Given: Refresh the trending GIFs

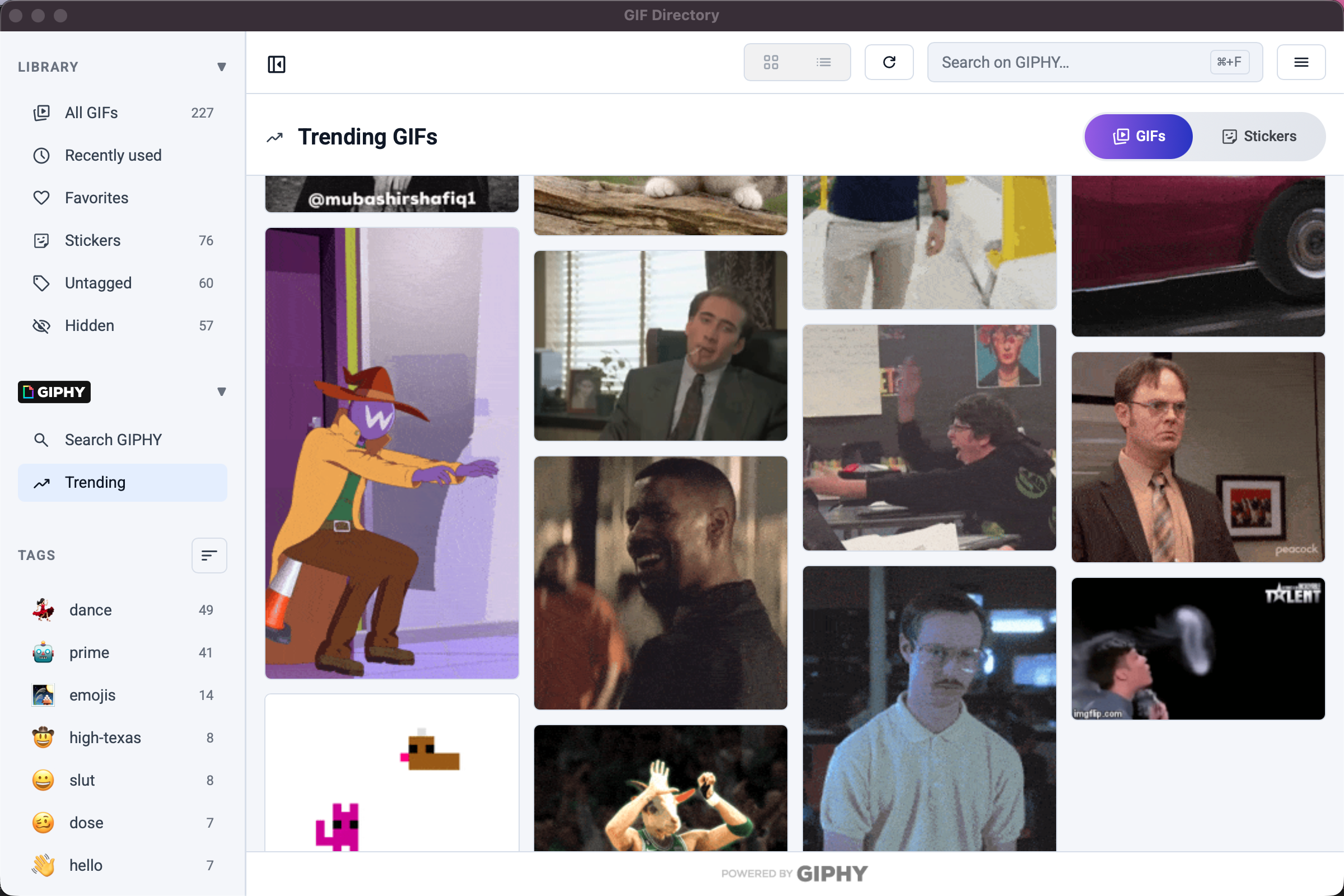Looking at the screenshot, I should point(889,62).
